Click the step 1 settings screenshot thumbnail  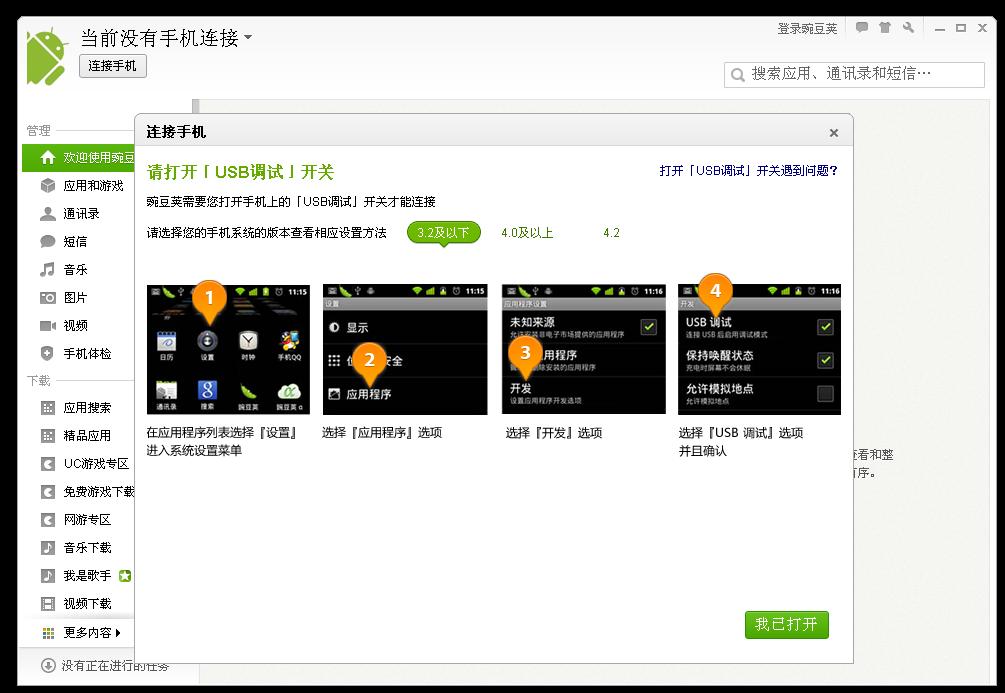pos(228,349)
